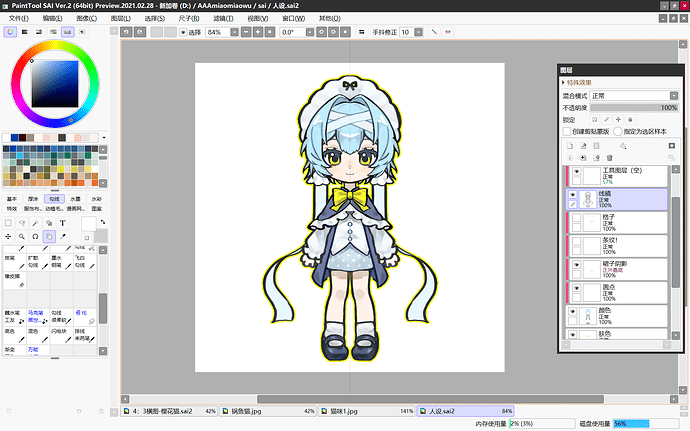Select the 颜色 layer thumbnail
The image size is (690, 431).
click(588, 316)
